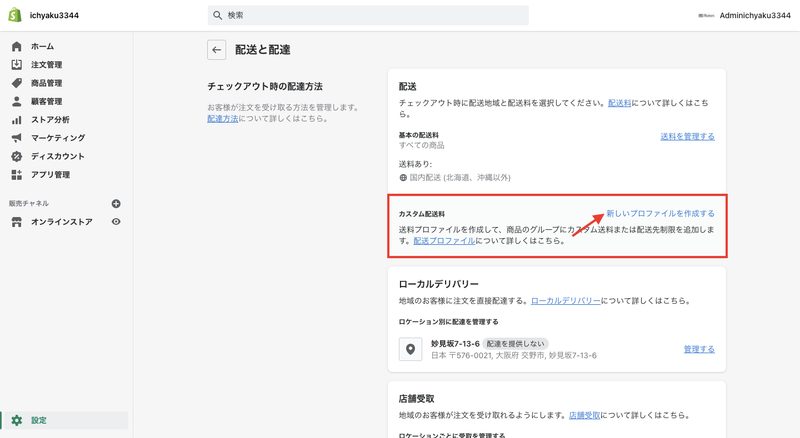Click the アプリ管理 grid icon
Screen dimensions: 800x438
17,175
